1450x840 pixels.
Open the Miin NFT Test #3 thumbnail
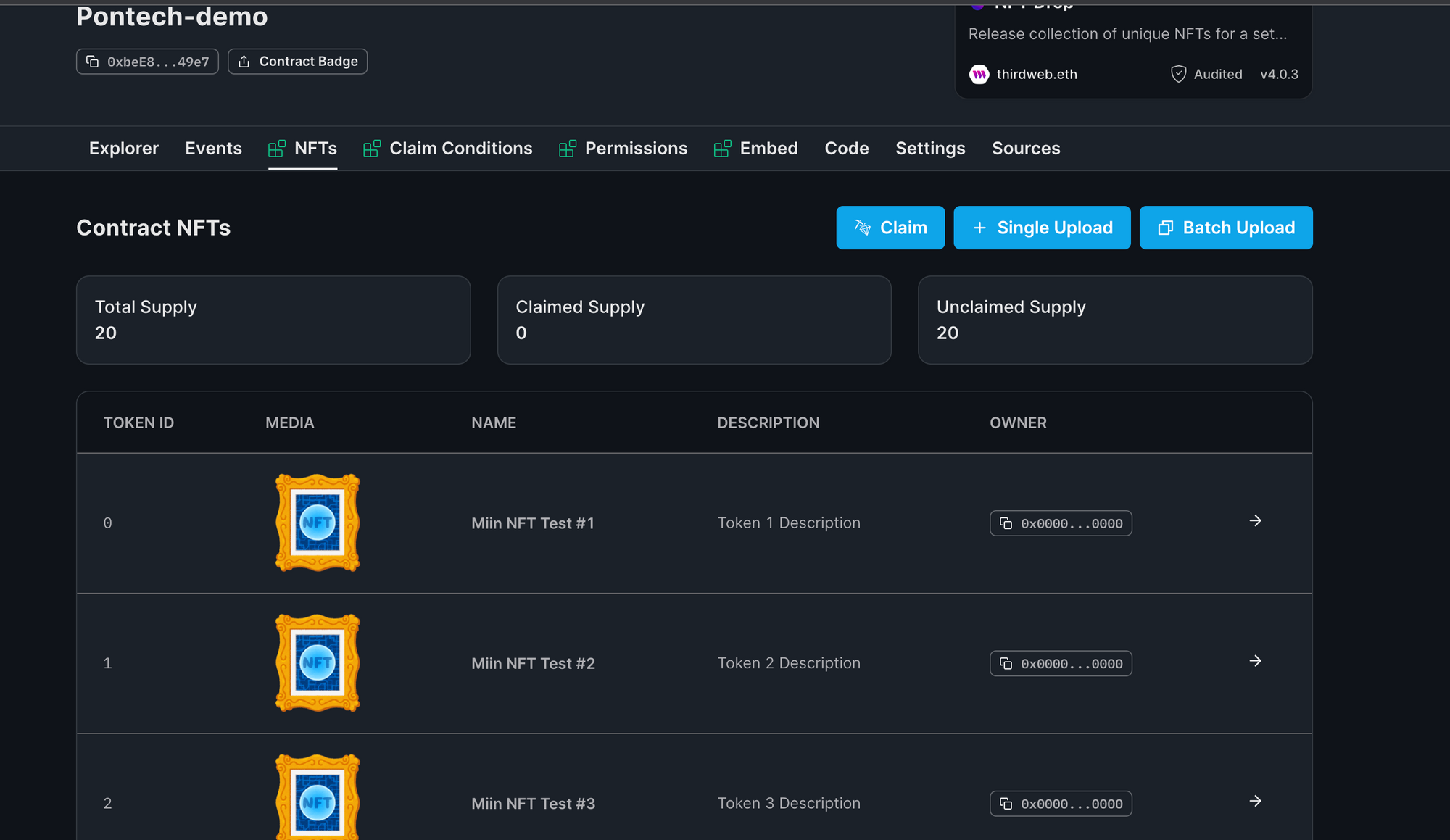click(x=318, y=797)
